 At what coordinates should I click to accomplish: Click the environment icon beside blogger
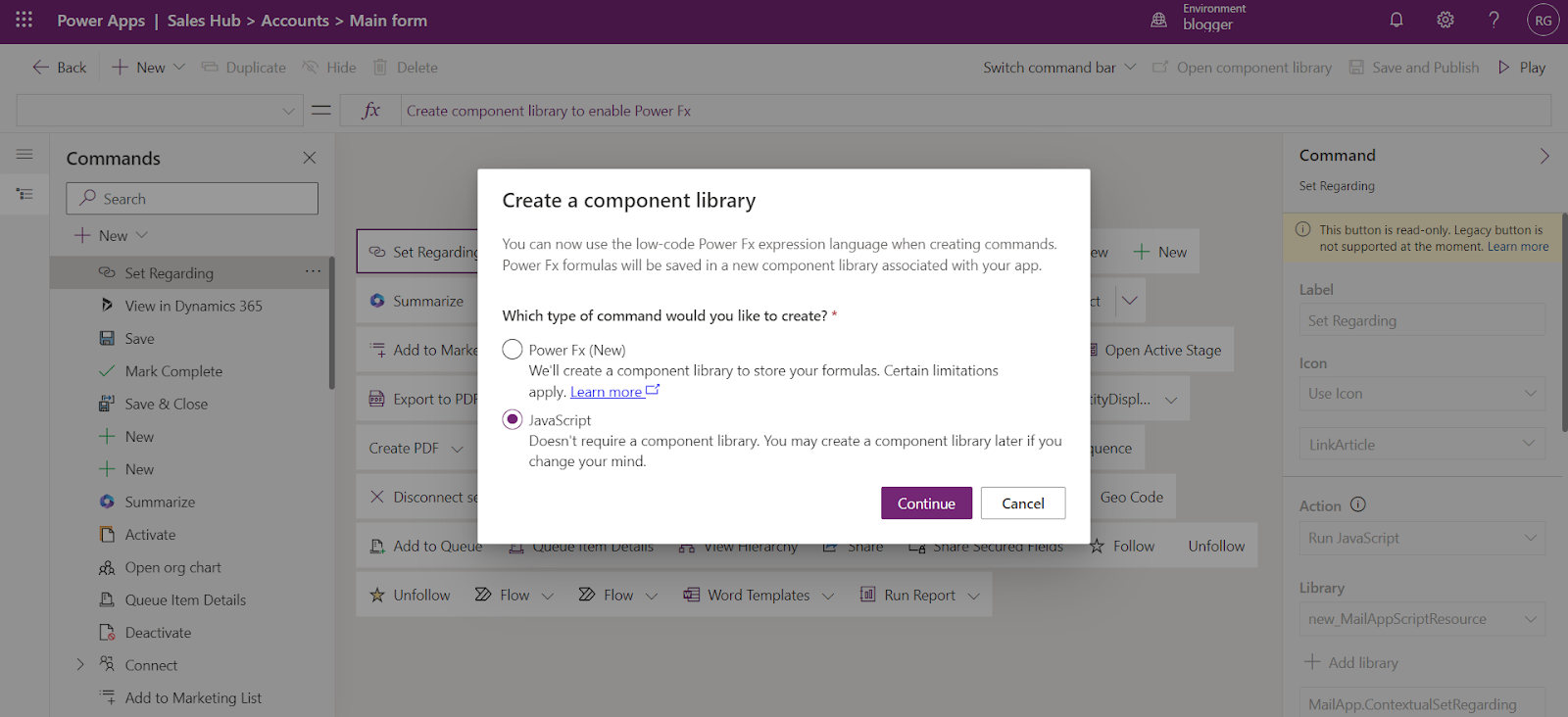pos(1159,20)
